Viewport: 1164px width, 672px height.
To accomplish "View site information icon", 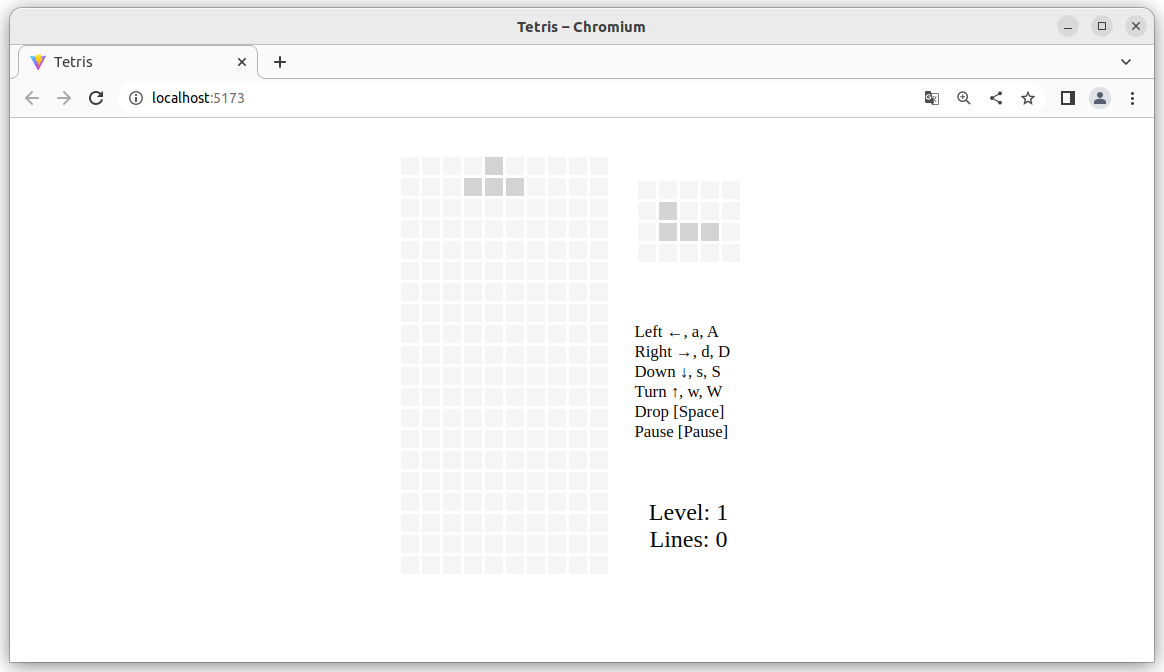I will 136,98.
